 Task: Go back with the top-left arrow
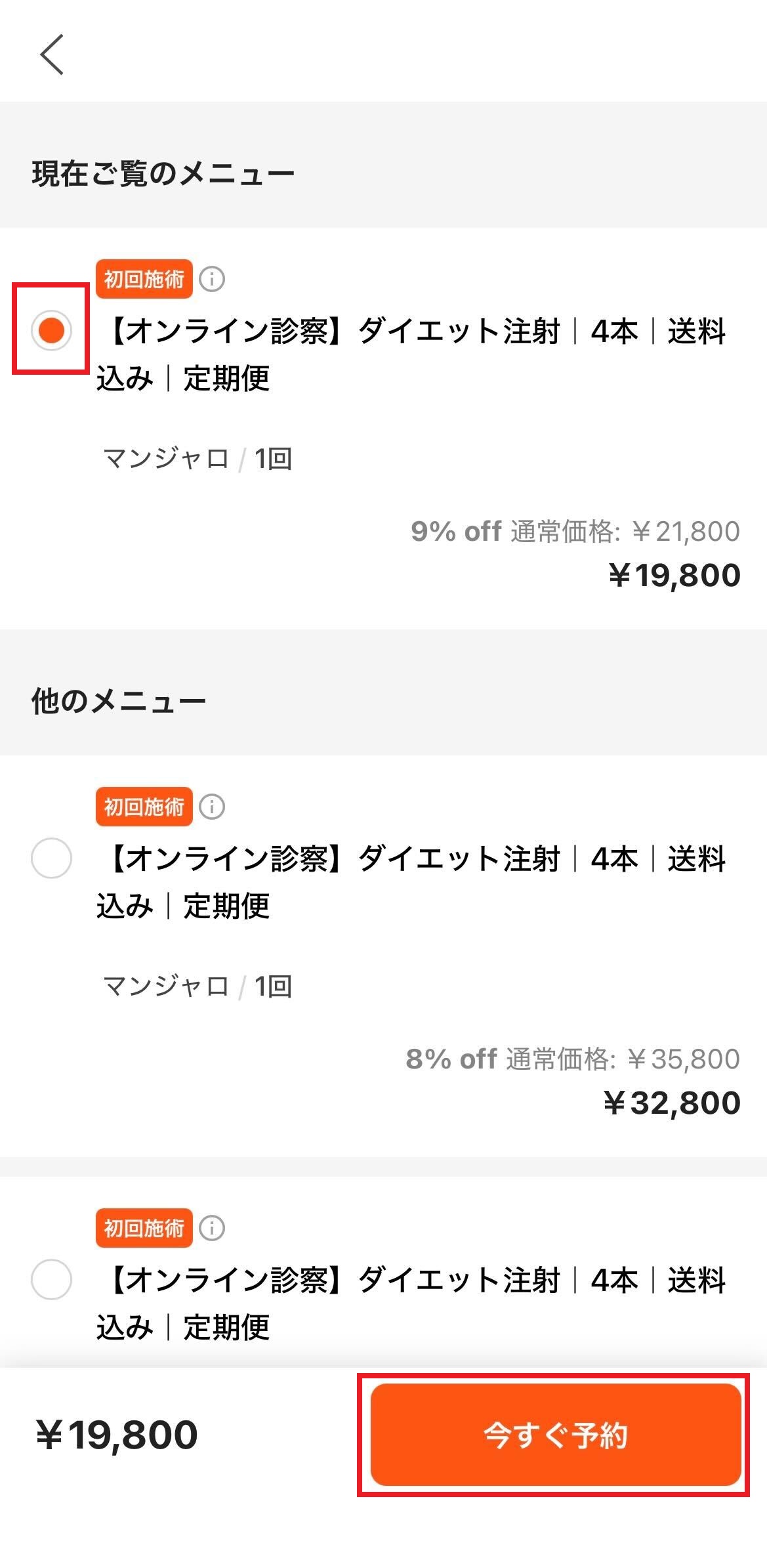click(x=52, y=54)
